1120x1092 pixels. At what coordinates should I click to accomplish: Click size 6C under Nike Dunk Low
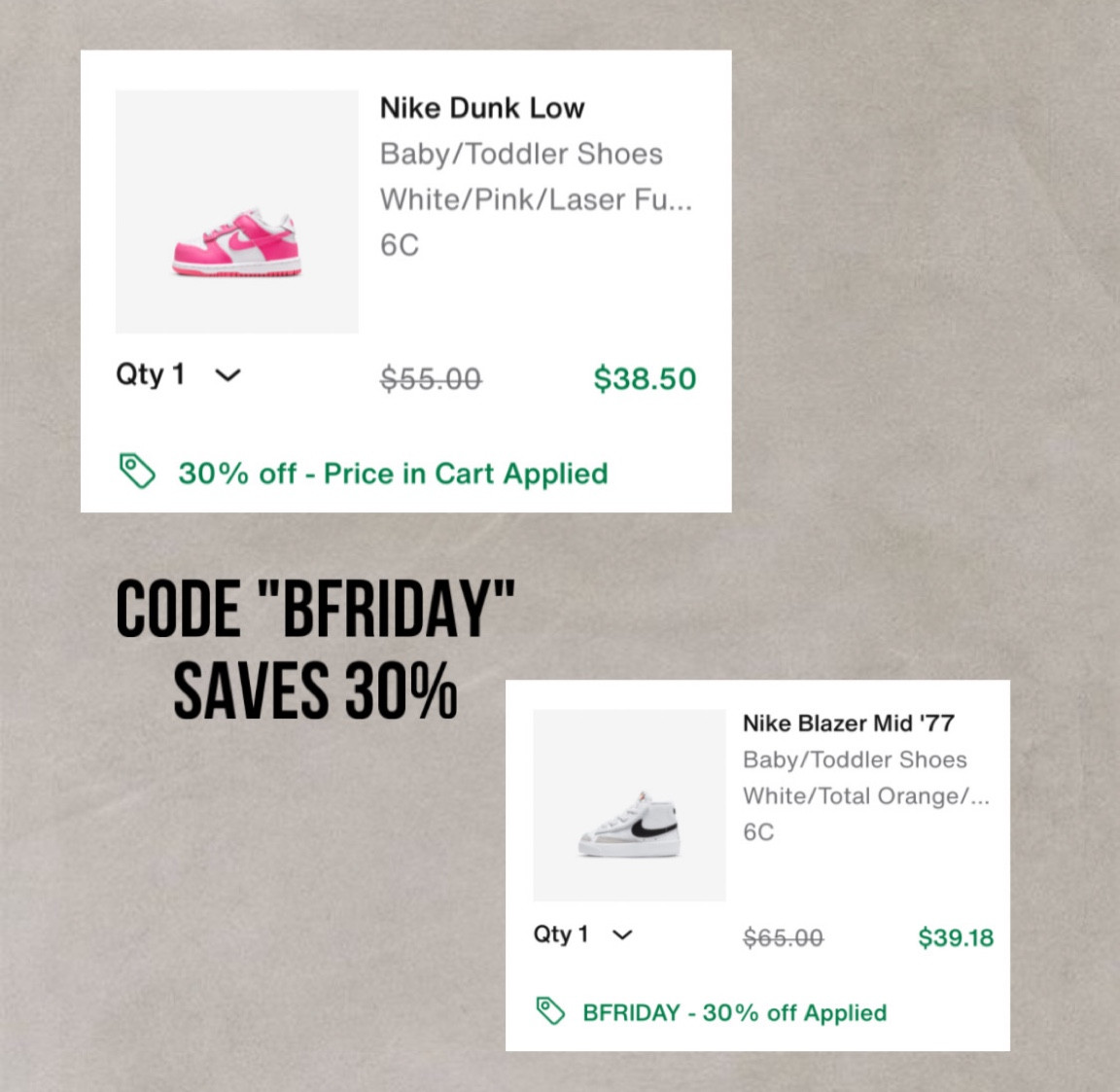click(400, 245)
